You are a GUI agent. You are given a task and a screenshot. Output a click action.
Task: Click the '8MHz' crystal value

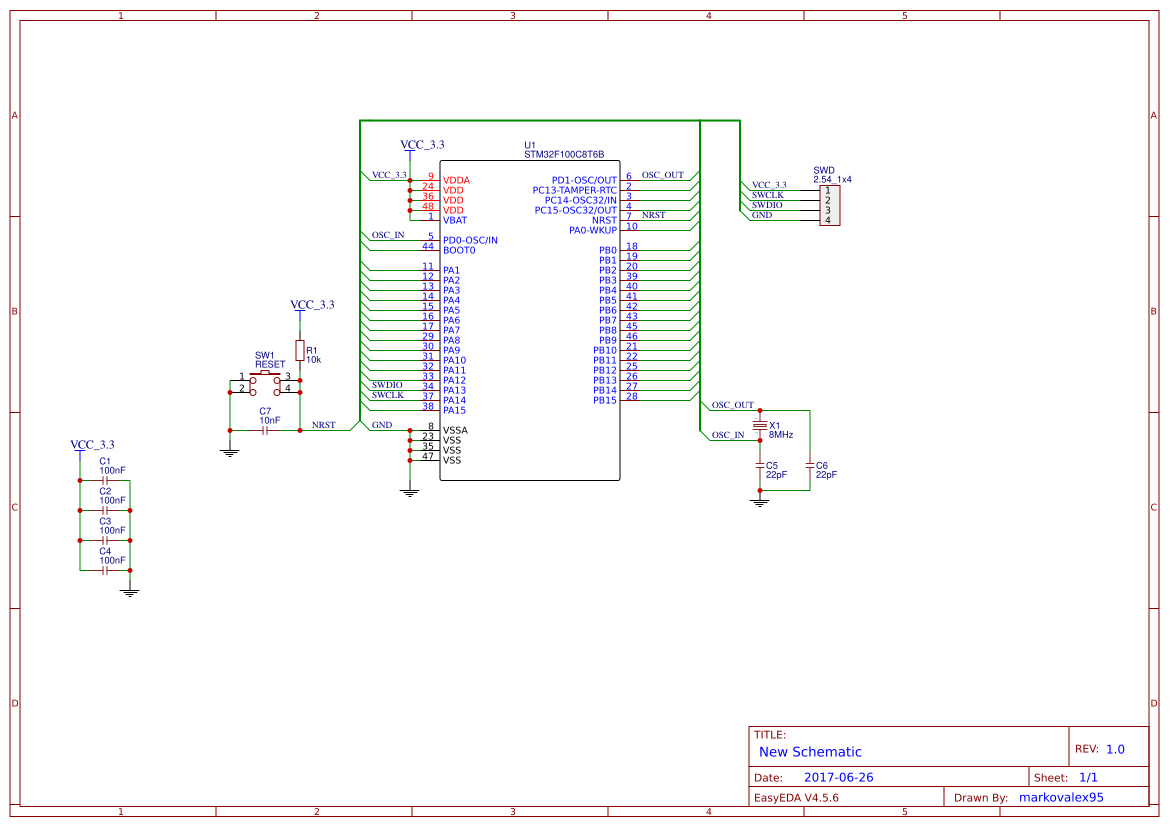click(781, 435)
